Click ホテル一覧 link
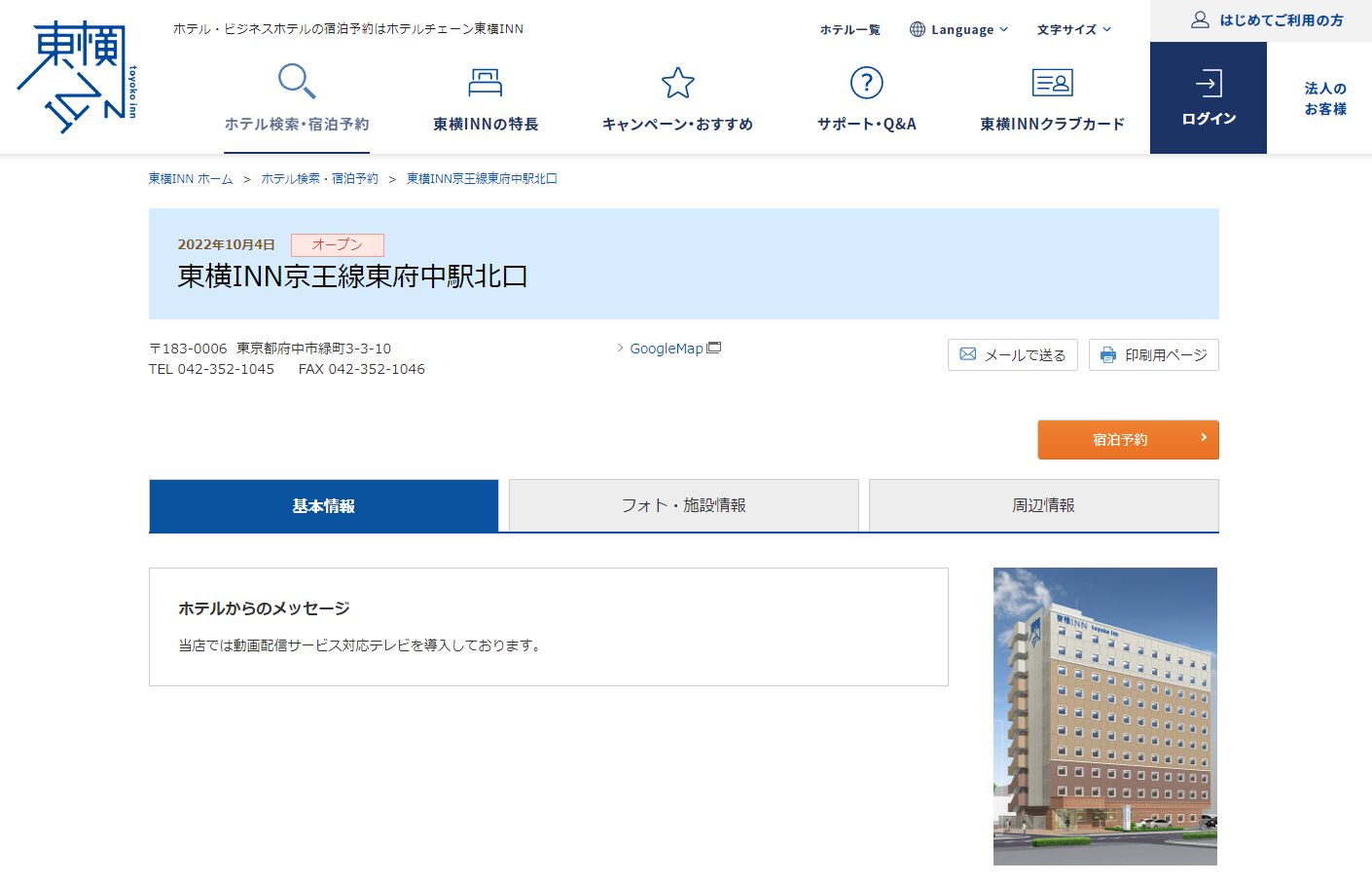 849,29
